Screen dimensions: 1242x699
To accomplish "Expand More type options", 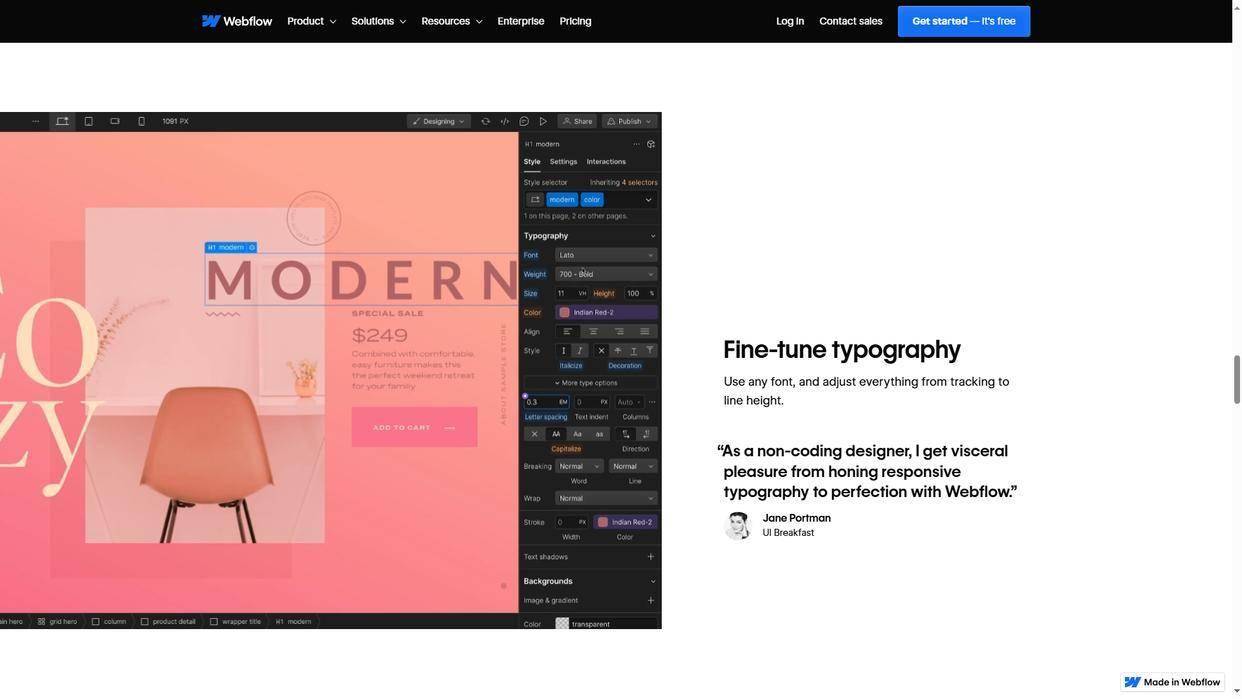I will [589, 383].
